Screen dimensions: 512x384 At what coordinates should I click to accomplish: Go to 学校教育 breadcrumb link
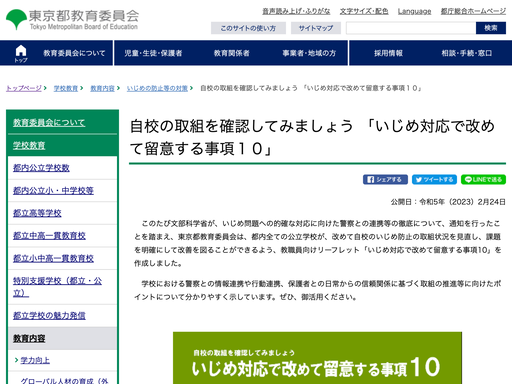[66, 88]
